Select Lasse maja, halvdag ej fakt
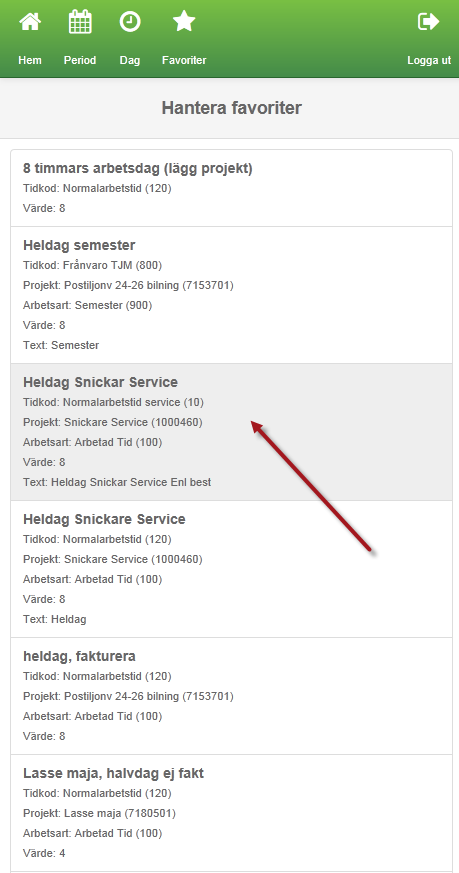The width and height of the screenshot is (459, 873). pyautogui.click(x=231, y=813)
